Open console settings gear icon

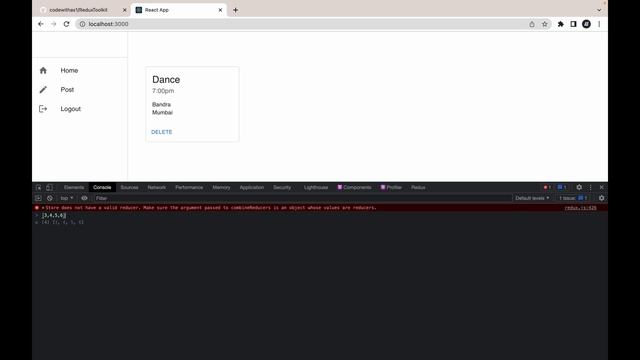click(601, 198)
